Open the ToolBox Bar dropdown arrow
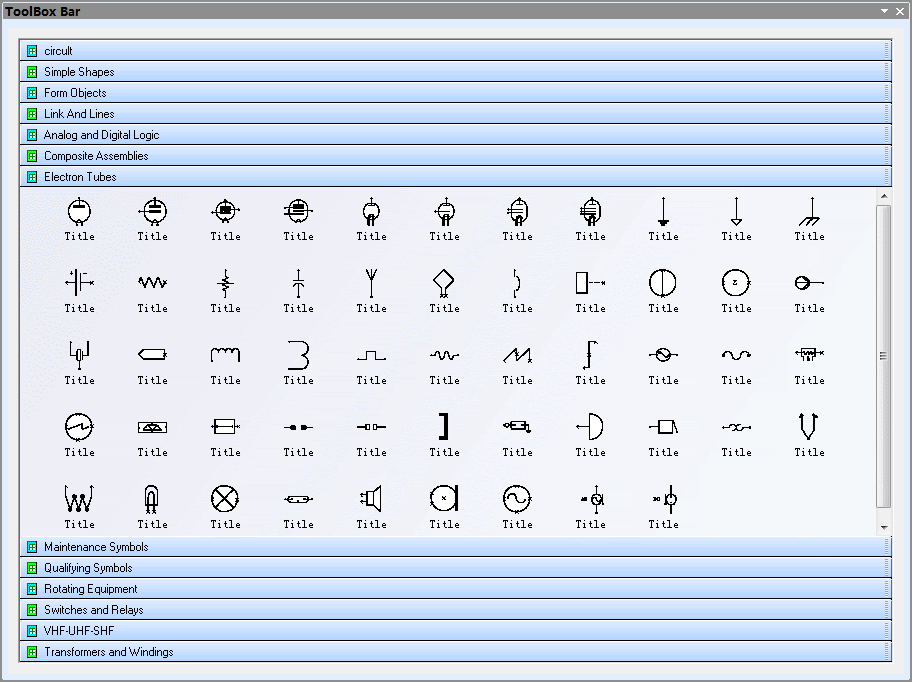This screenshot has height=682, width=912. tap(884, 10)
